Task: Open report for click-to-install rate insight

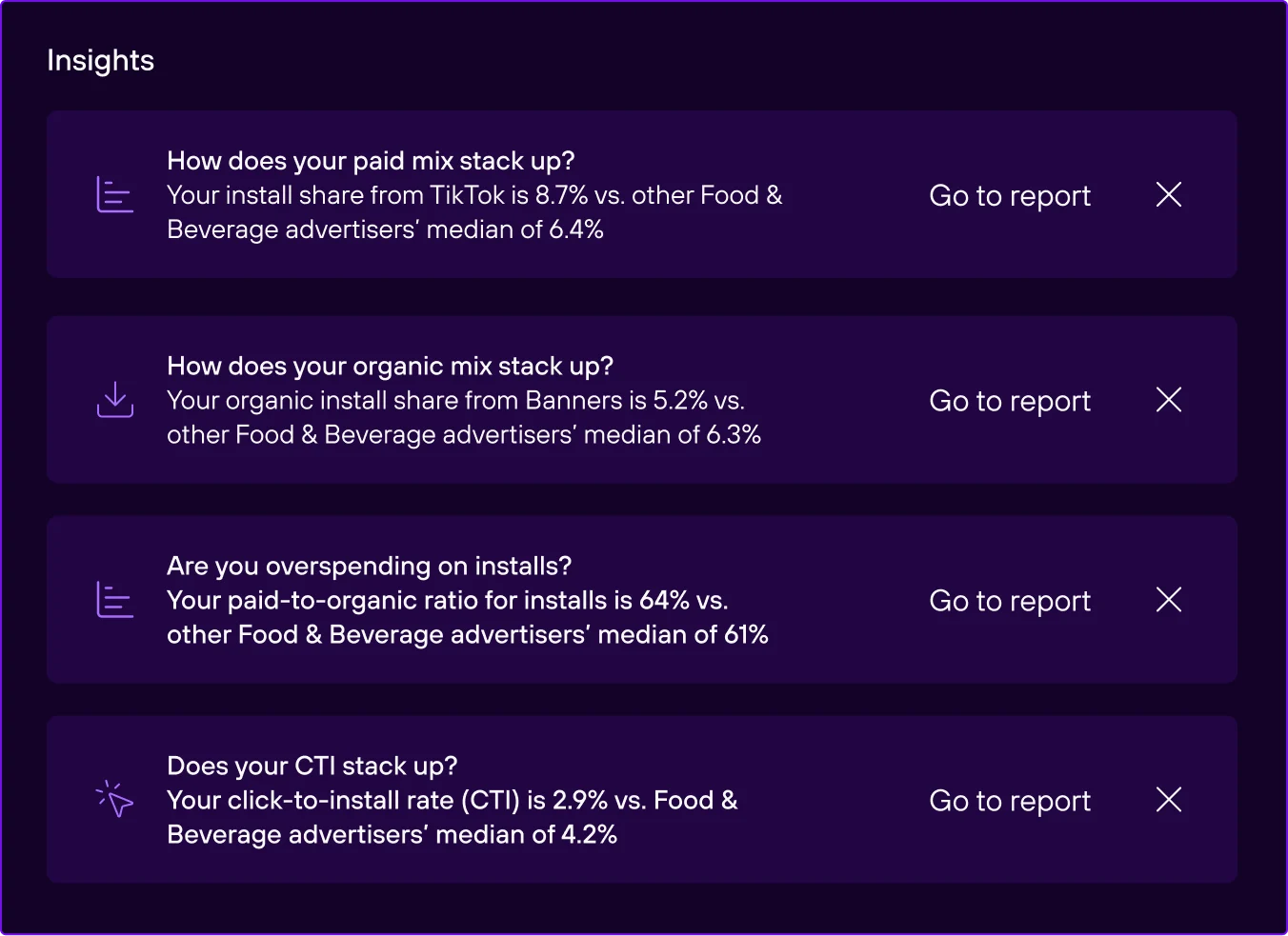Action: coord(1010,801)
